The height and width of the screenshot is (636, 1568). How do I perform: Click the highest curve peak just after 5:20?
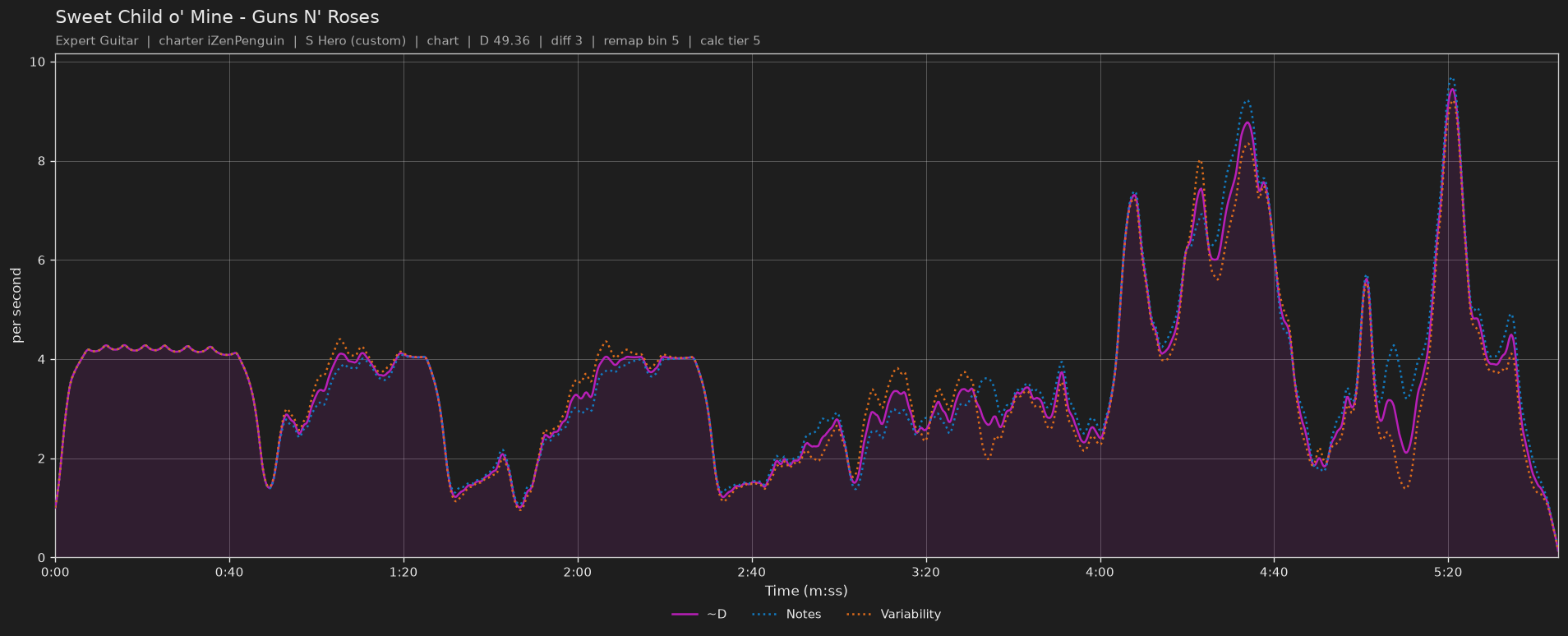click(1452, 89)
